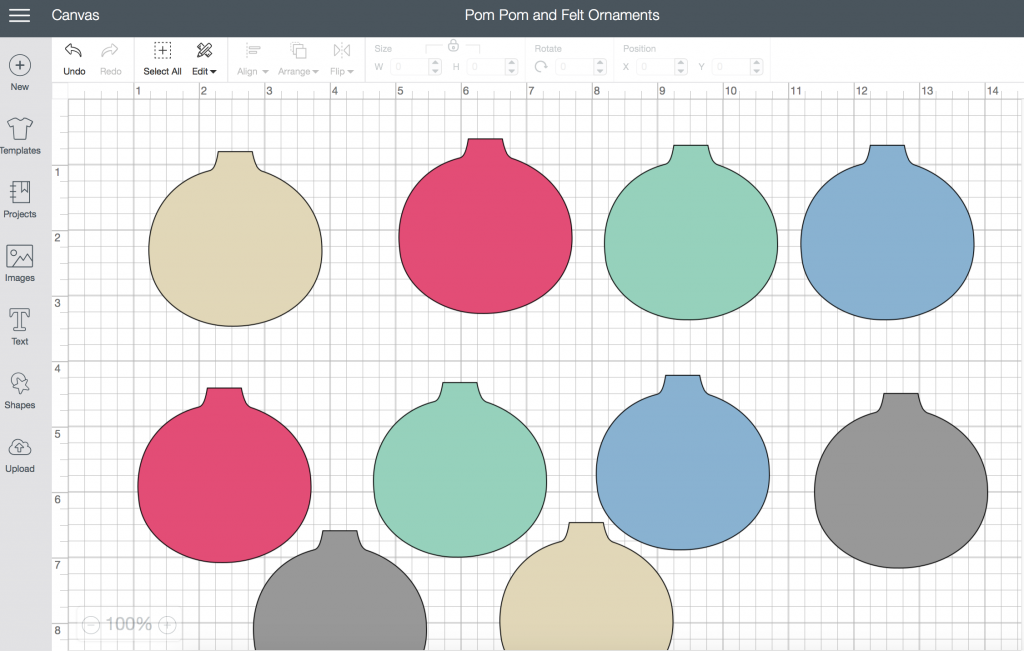Zoom in with the plus button
1024x651 pixels.
pyautogui.click(x=168, y=625)
